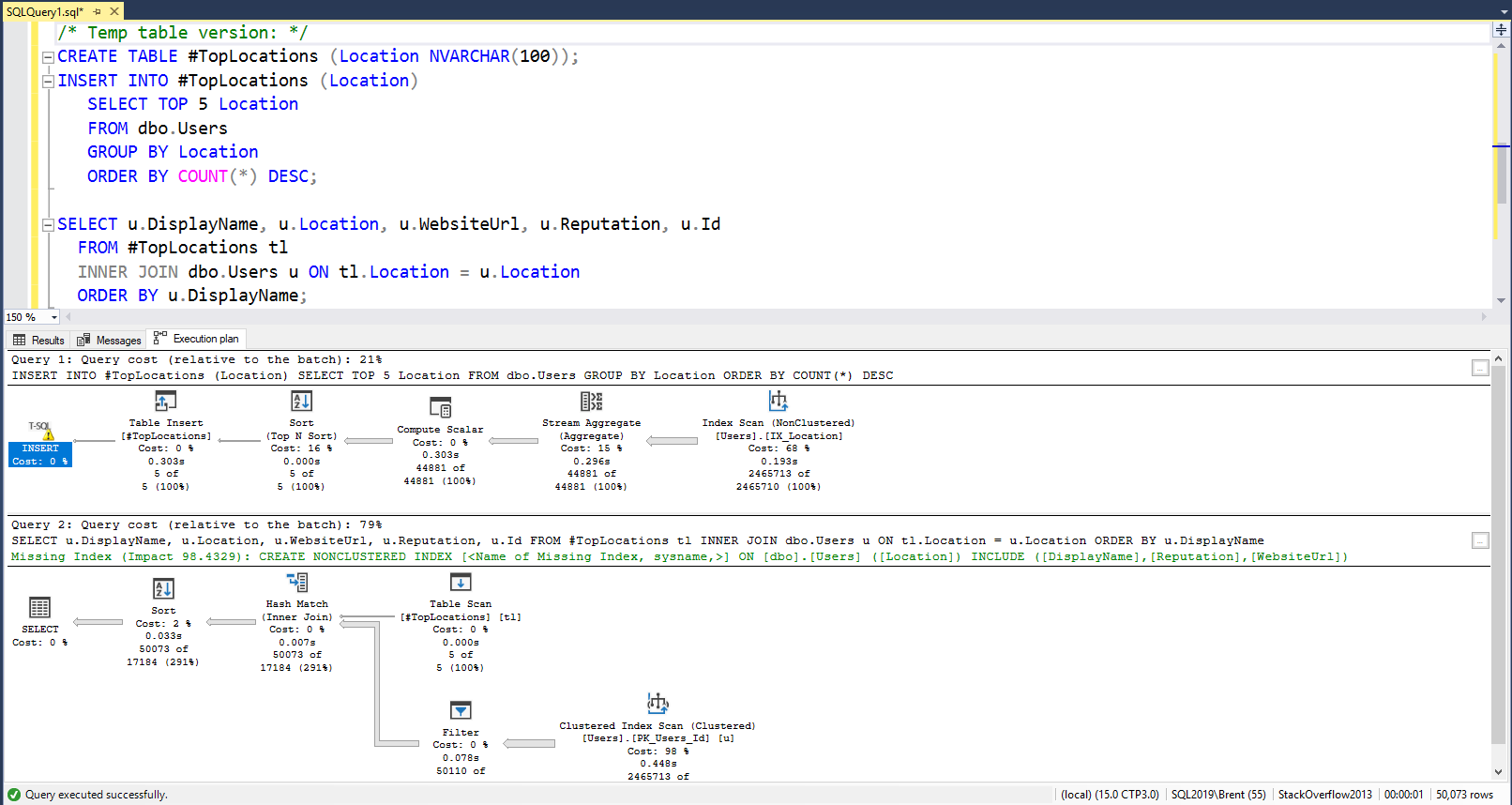Select the Table Insert operator icon
This screenshot has width=1512, height=805.
pyautogui.click(x=165, y=402)
